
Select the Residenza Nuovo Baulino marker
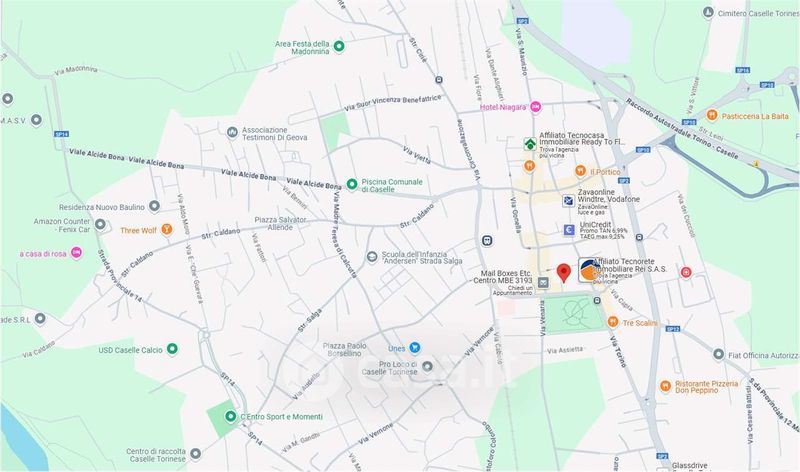(x=154, y=206)
